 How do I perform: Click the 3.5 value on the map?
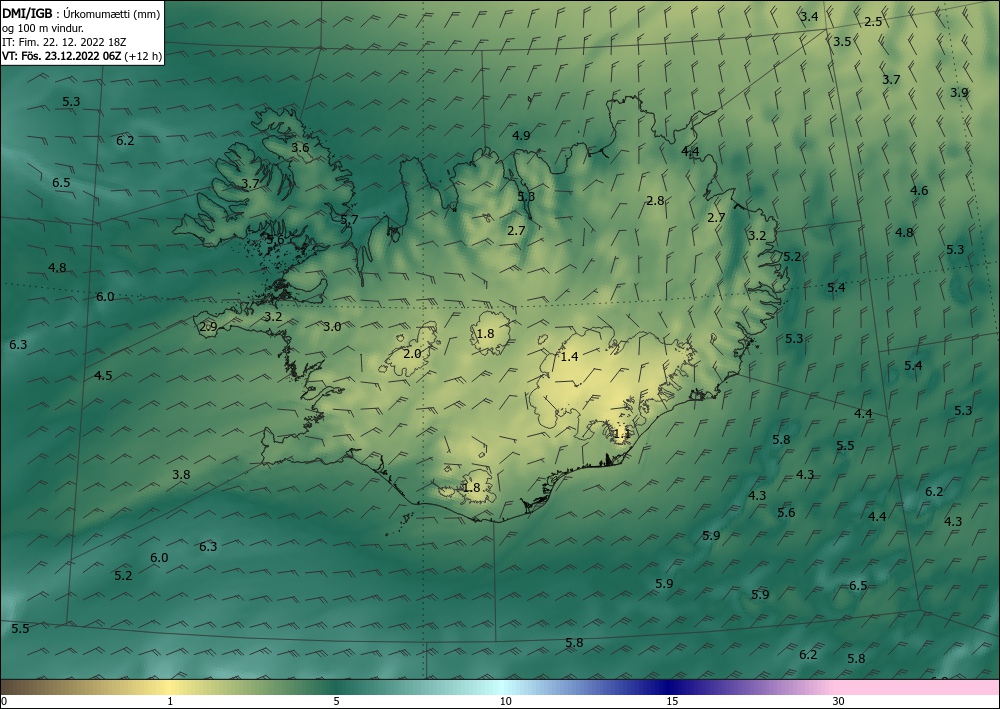coord(842,42)
